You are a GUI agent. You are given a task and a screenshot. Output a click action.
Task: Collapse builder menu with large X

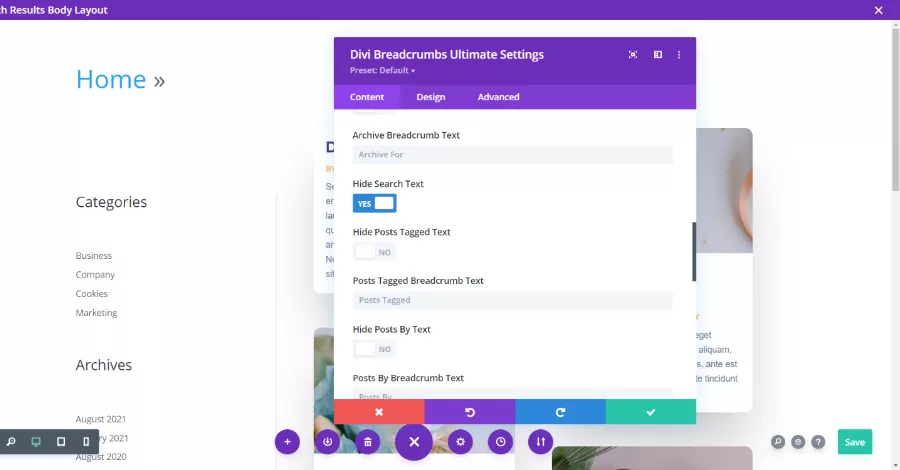pyautogui.click(x=414, y=442)
